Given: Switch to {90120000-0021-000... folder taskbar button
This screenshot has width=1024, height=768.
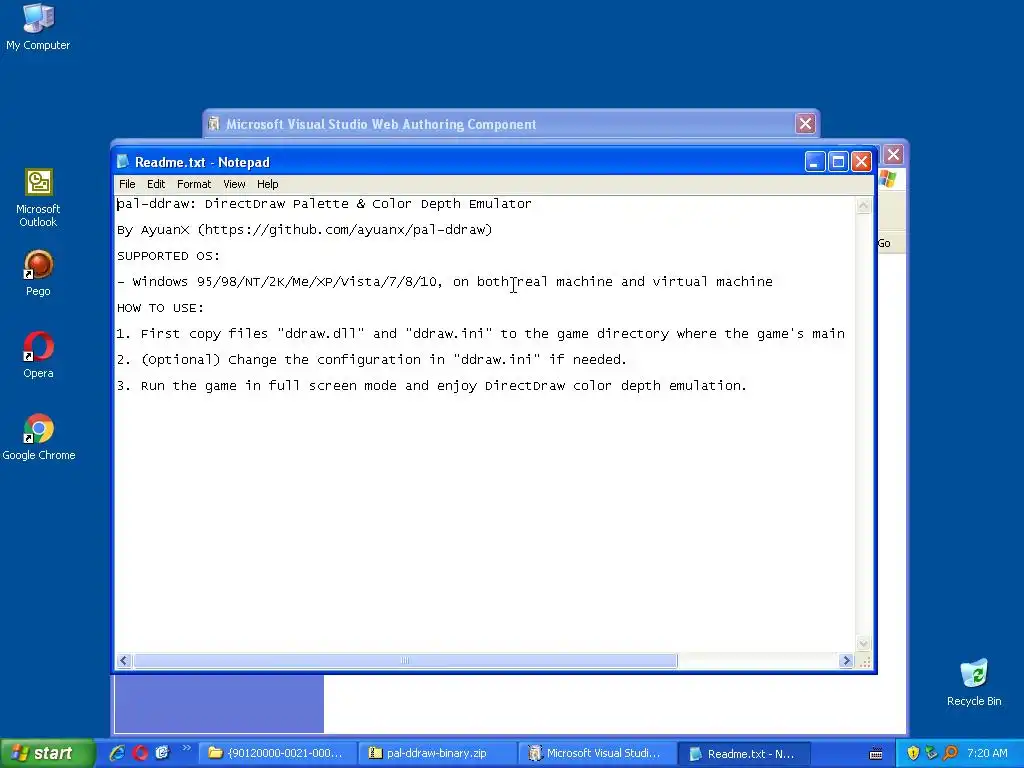Looking at the screenshot, I should click(x=277, y=753).
